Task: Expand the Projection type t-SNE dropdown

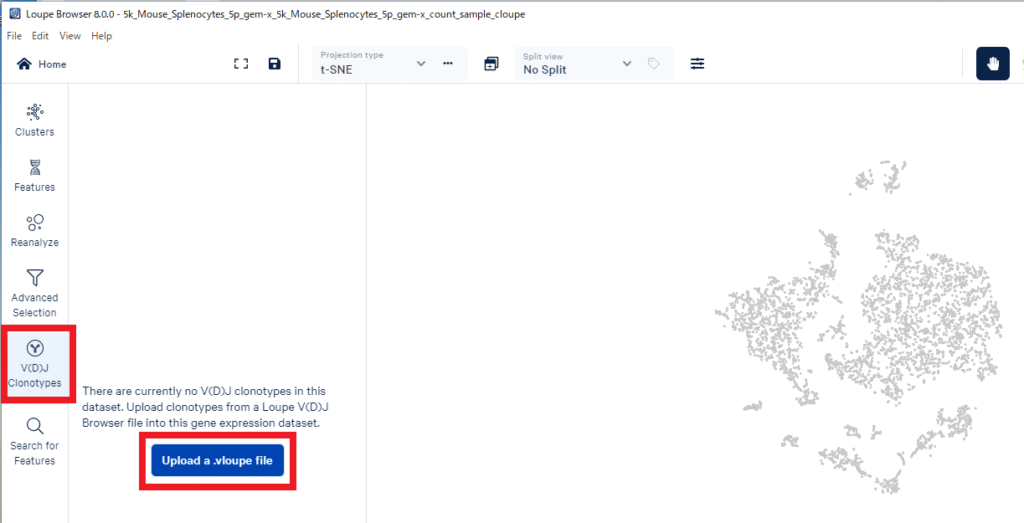Action: [421, 64]
